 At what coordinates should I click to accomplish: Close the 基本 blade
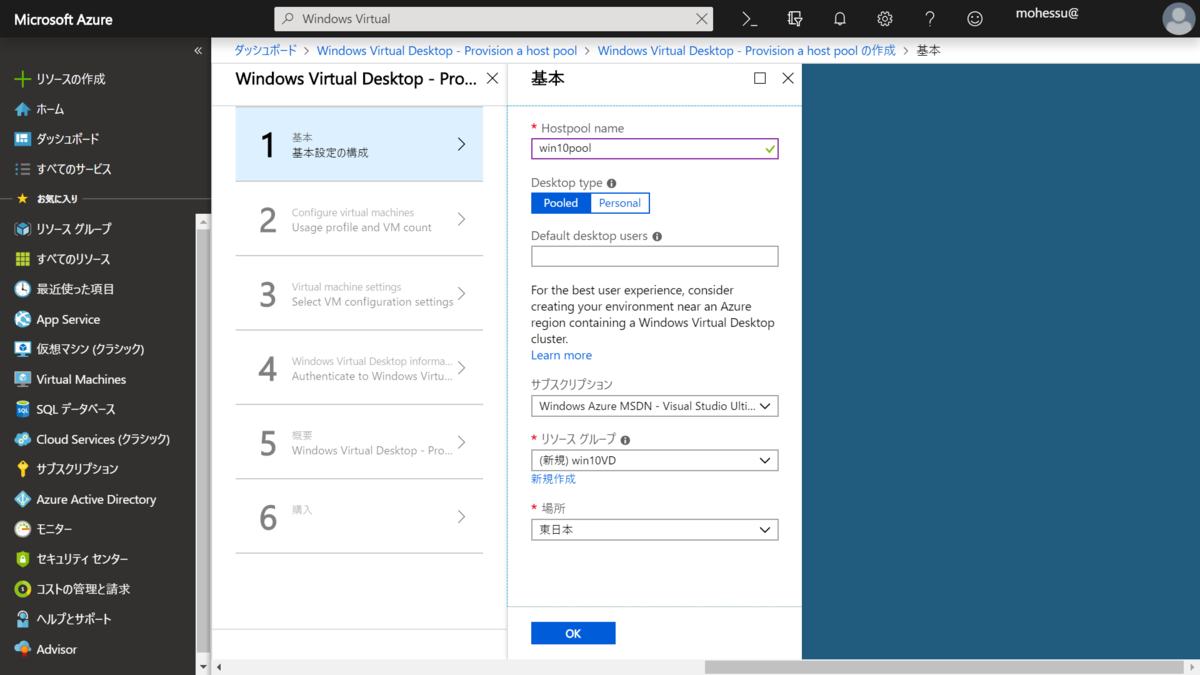(x=788, y=78)
